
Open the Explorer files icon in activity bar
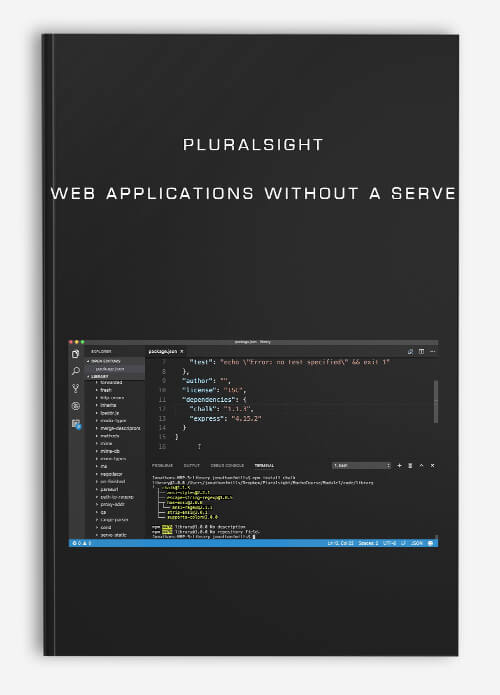(x=76, y=354)
